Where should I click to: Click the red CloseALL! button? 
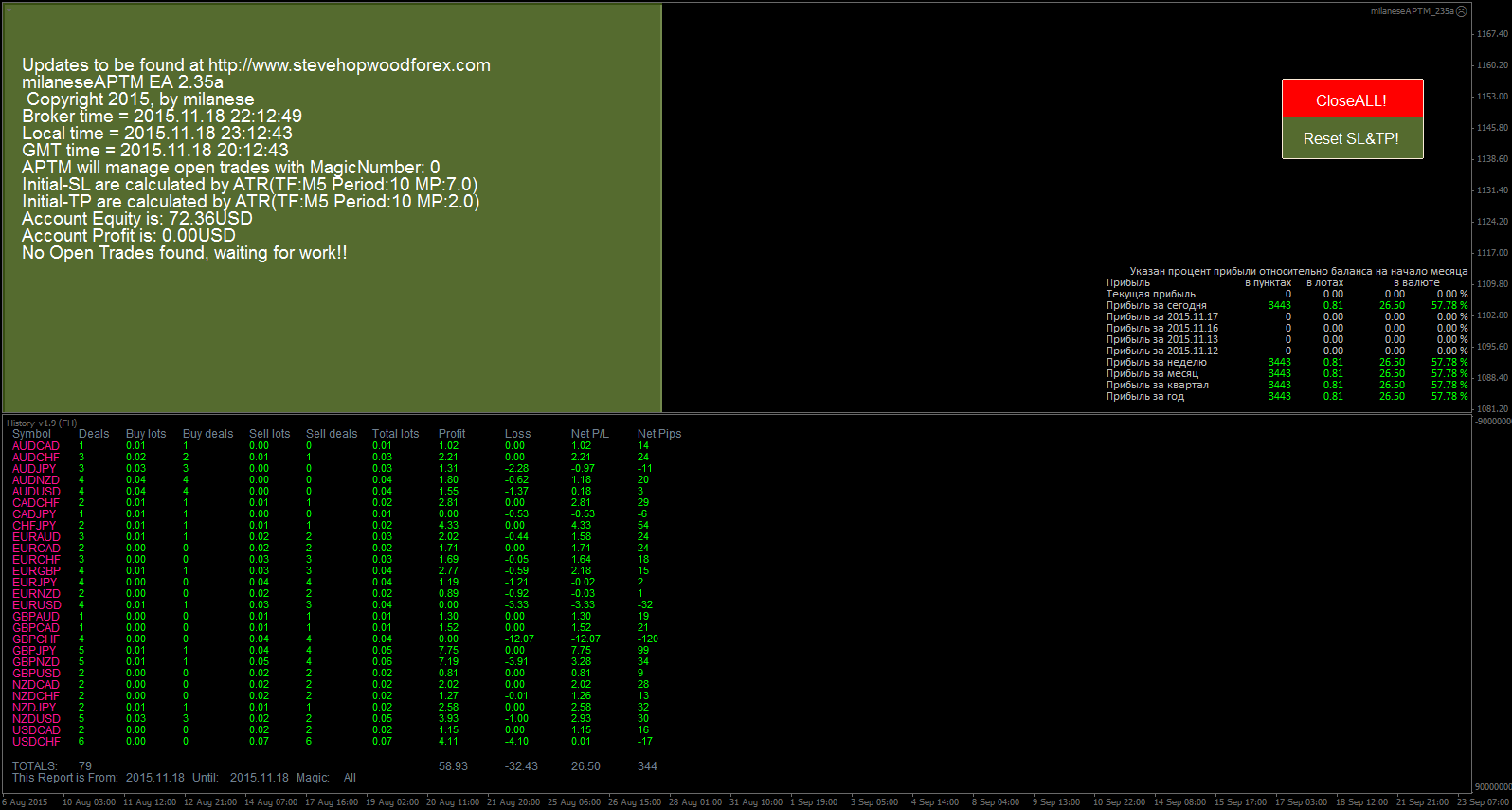[x=1352, y=99]
